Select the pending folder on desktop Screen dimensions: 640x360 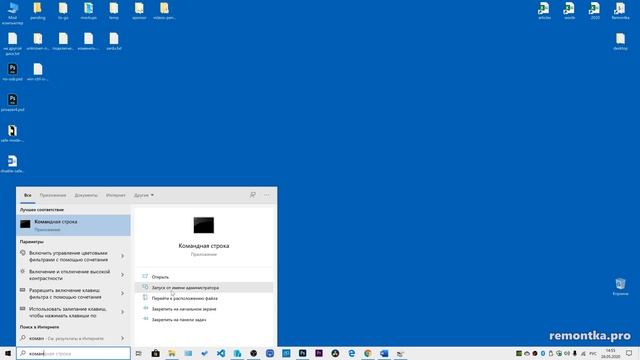pyautogui.click(x=38, y=11)
